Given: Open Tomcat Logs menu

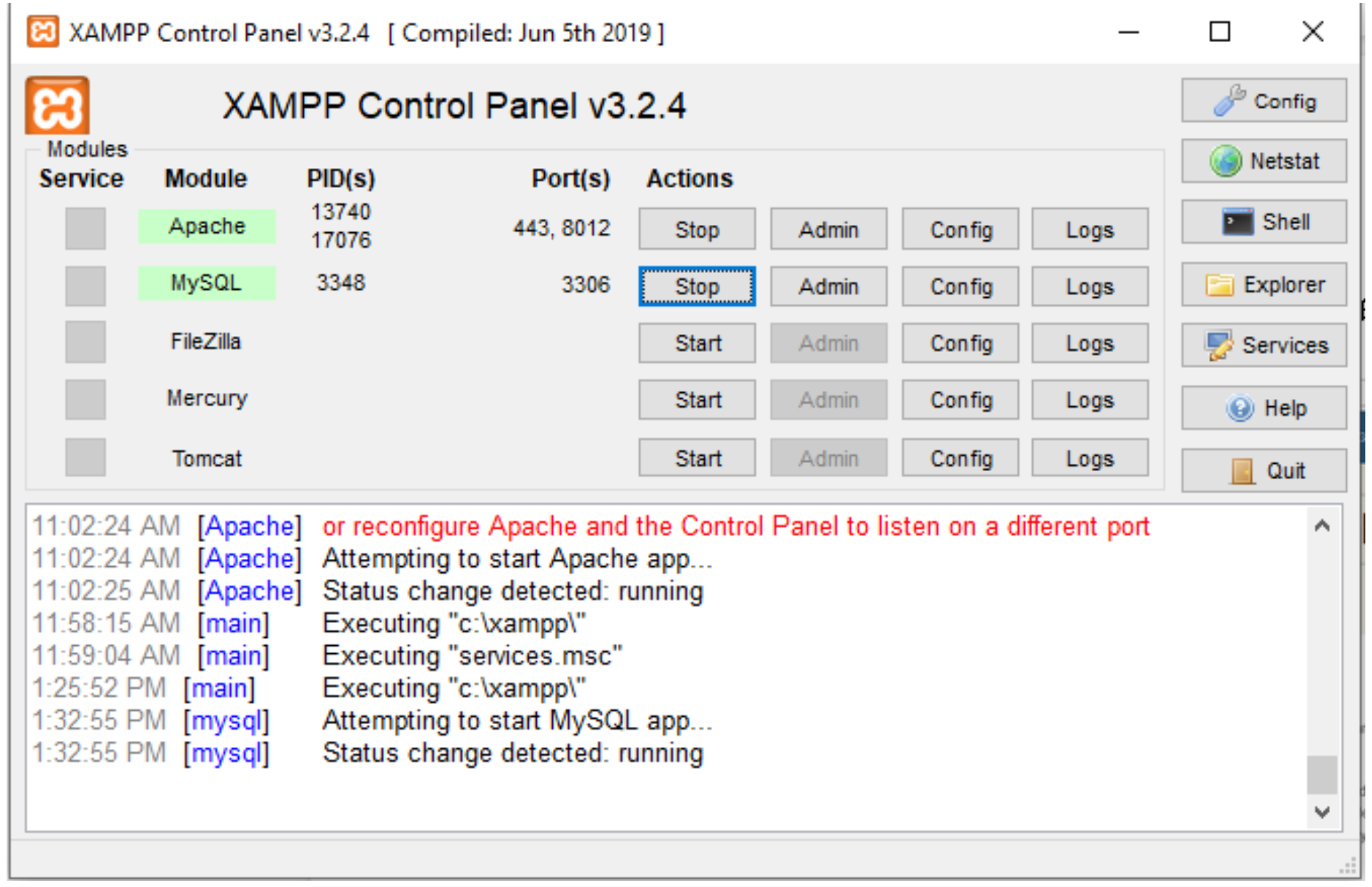Looking at the screenshot, I should (x=1090, y=458).
